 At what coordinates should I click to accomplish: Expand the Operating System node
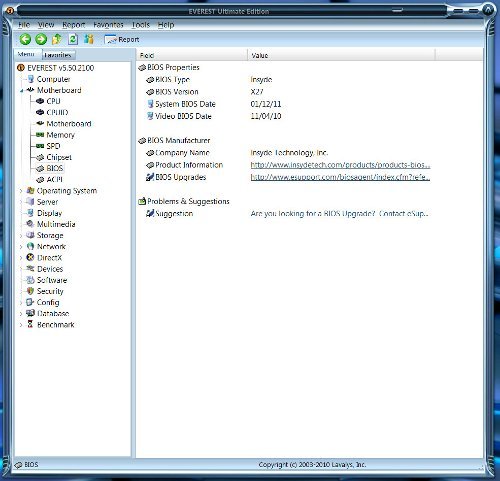click(x=21, y=191)
